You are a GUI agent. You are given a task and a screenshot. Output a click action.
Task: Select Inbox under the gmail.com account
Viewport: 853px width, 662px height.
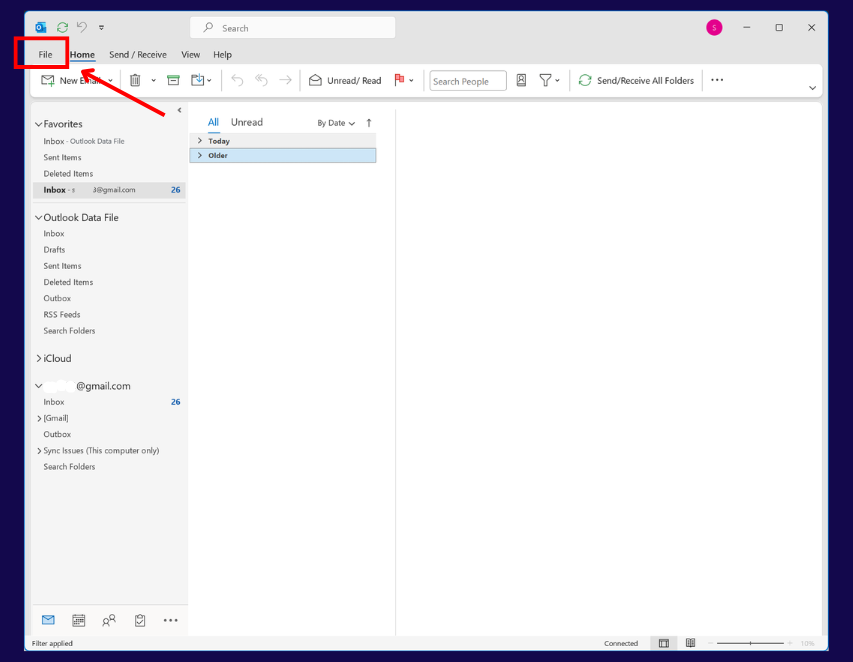pyautogui.click(x=54, y=402)
